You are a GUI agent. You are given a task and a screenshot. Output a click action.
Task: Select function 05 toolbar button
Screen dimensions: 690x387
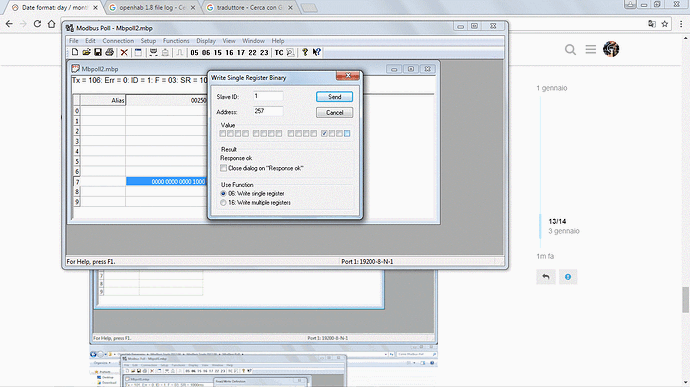195,52
